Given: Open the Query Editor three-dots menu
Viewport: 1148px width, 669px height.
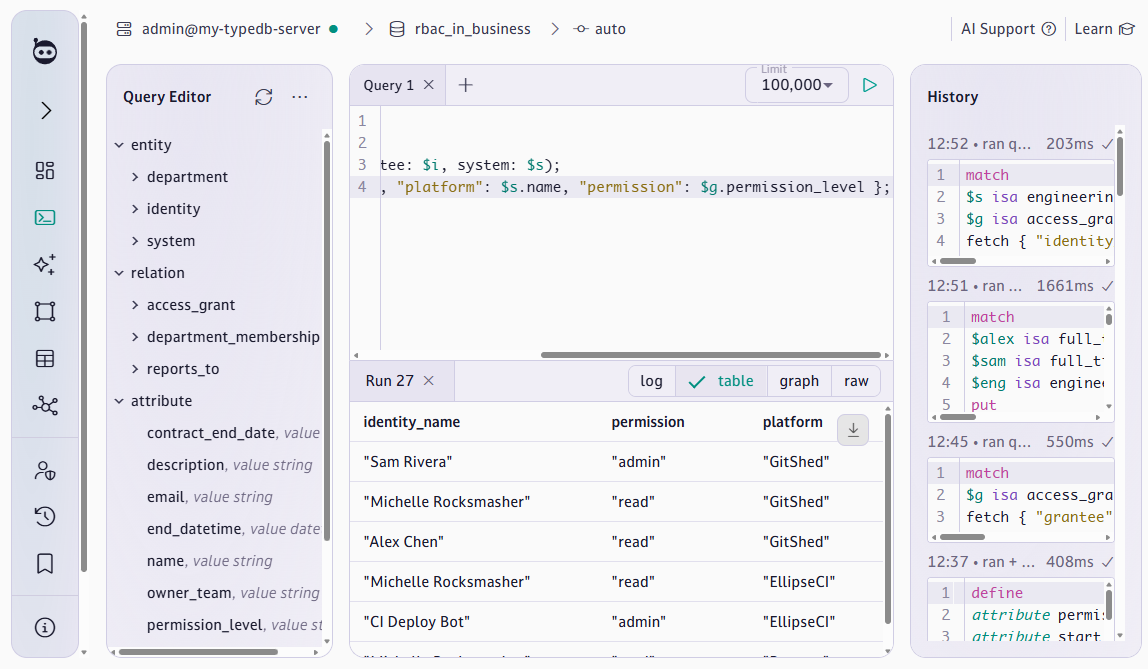Looking at the screenshot, I should 299,97.
